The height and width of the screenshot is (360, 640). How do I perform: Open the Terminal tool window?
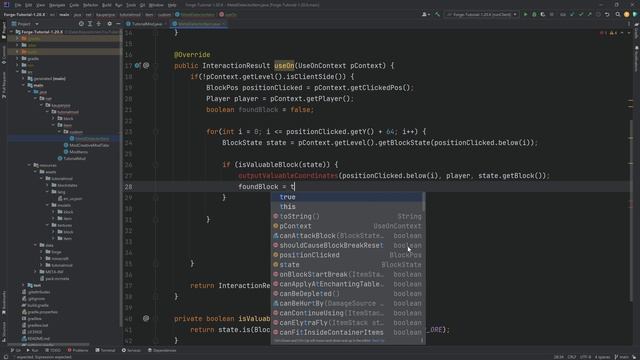[105, 350]
